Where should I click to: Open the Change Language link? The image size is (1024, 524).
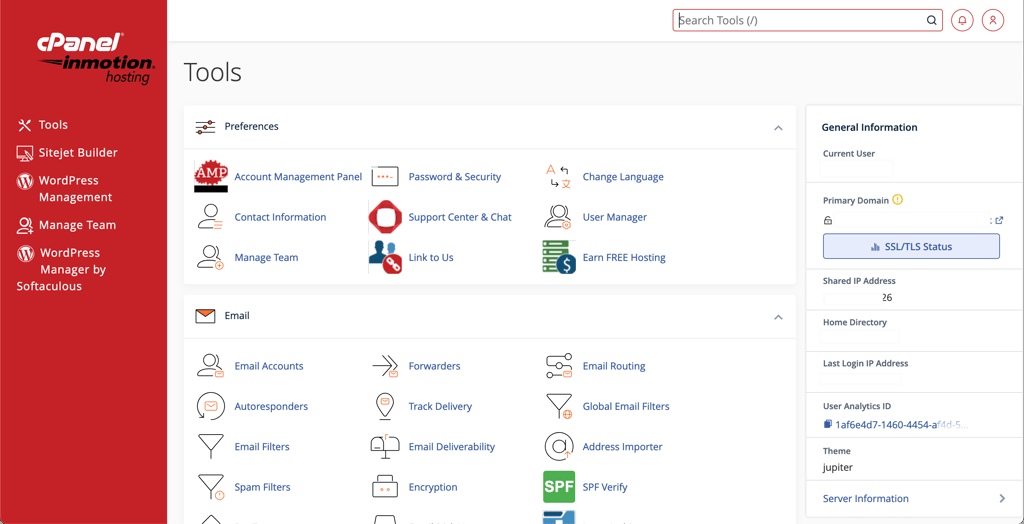point(623,176)
